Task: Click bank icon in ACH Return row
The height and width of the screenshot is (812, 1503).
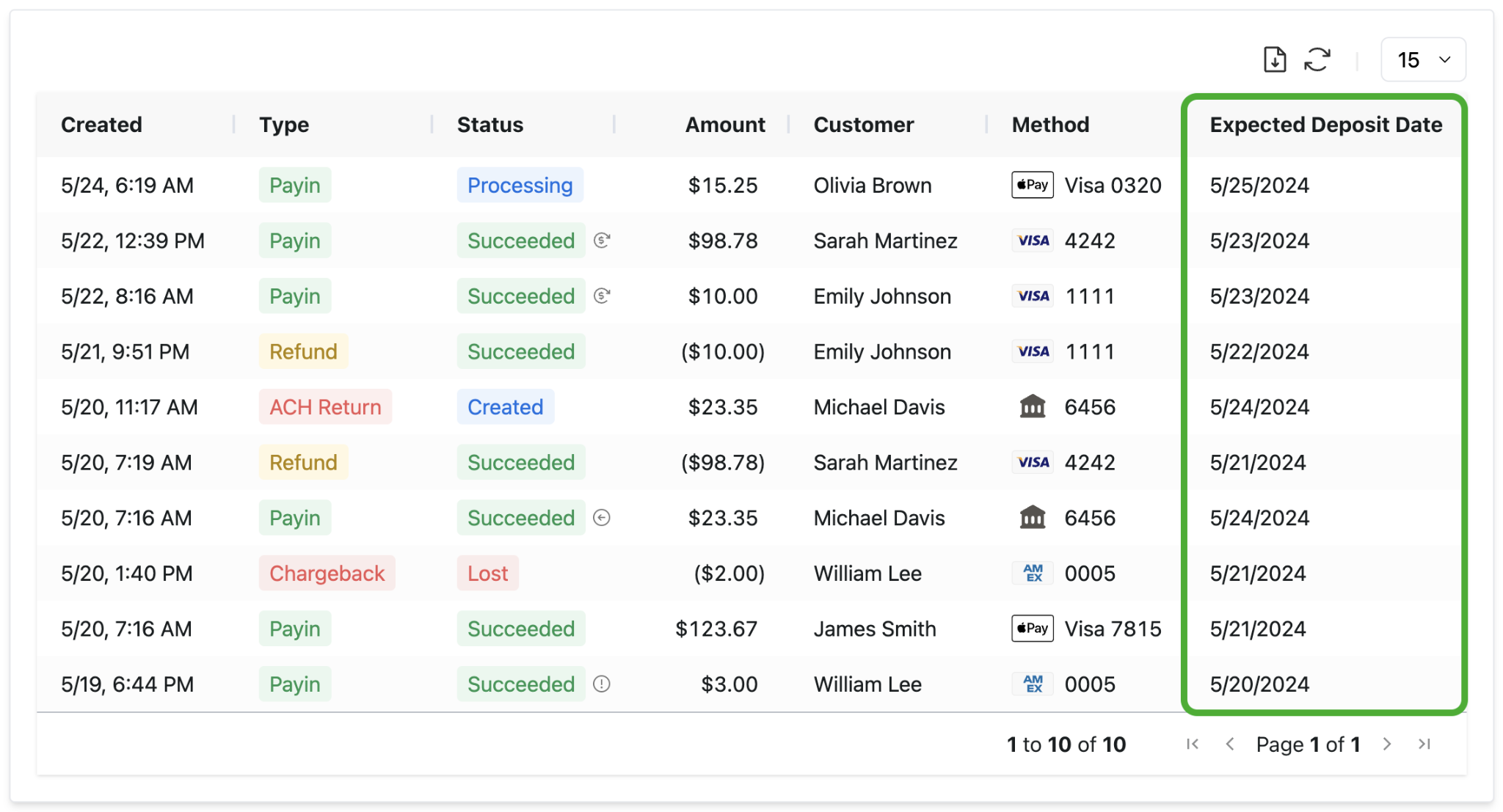Action: (x=1032, y=406)
